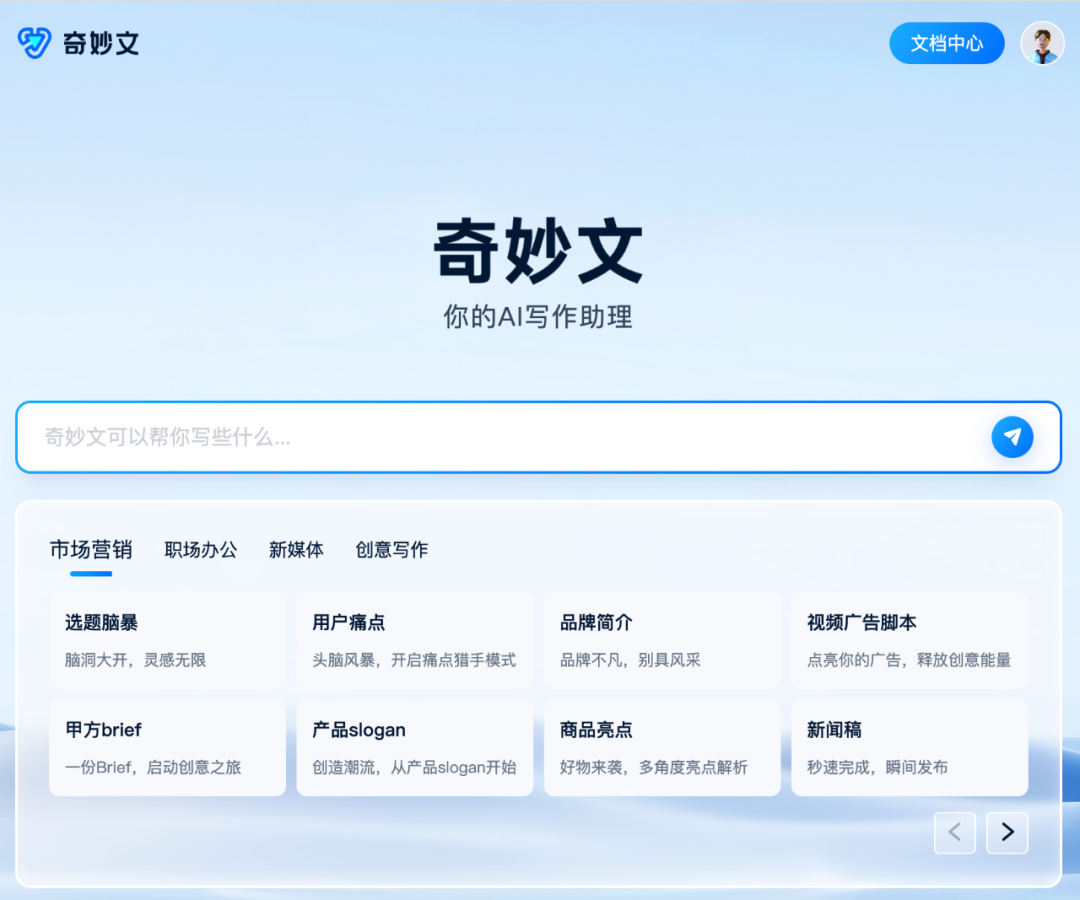Viewport: 1080px width, 900px height.
Task: Go to next page of templates
Action: (1007, 833)
